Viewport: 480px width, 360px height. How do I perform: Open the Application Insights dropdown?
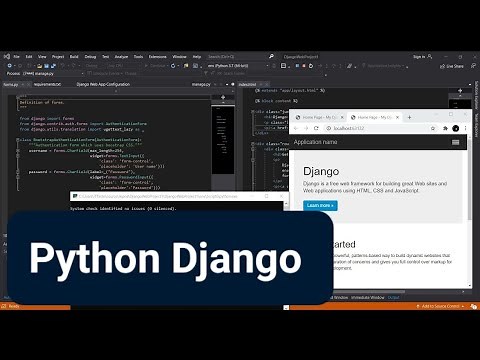coord(385,66)
